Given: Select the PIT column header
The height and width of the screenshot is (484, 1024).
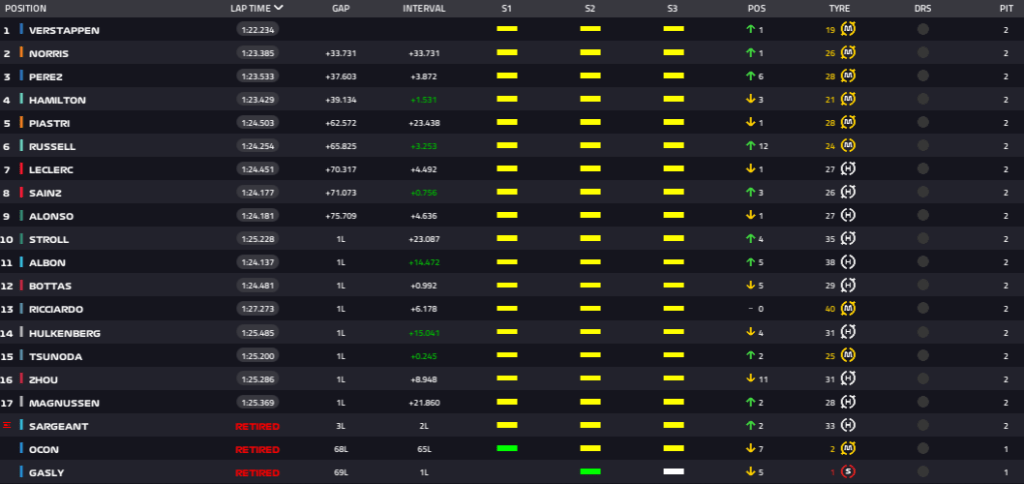Looking at the screenshot, I should coord(1006,8).
